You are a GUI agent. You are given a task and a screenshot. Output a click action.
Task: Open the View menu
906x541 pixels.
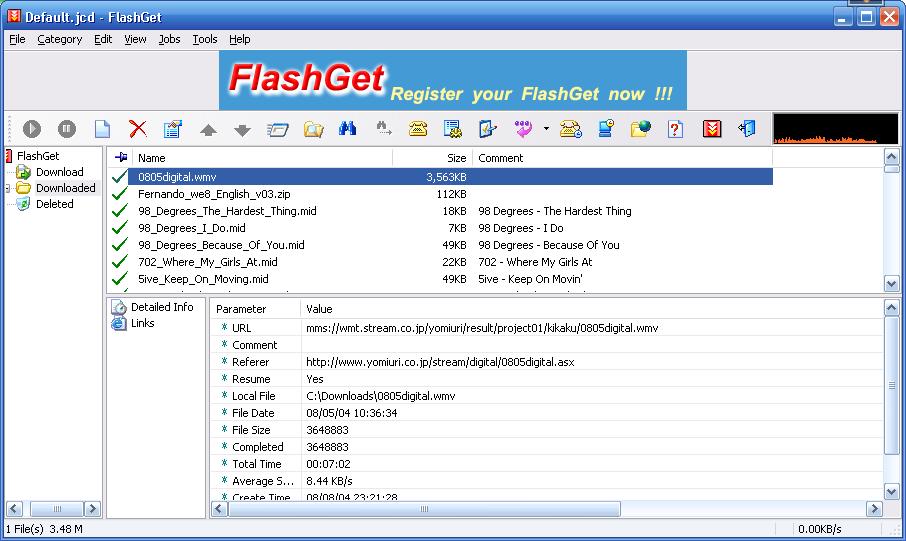click(x=135, y=39)
